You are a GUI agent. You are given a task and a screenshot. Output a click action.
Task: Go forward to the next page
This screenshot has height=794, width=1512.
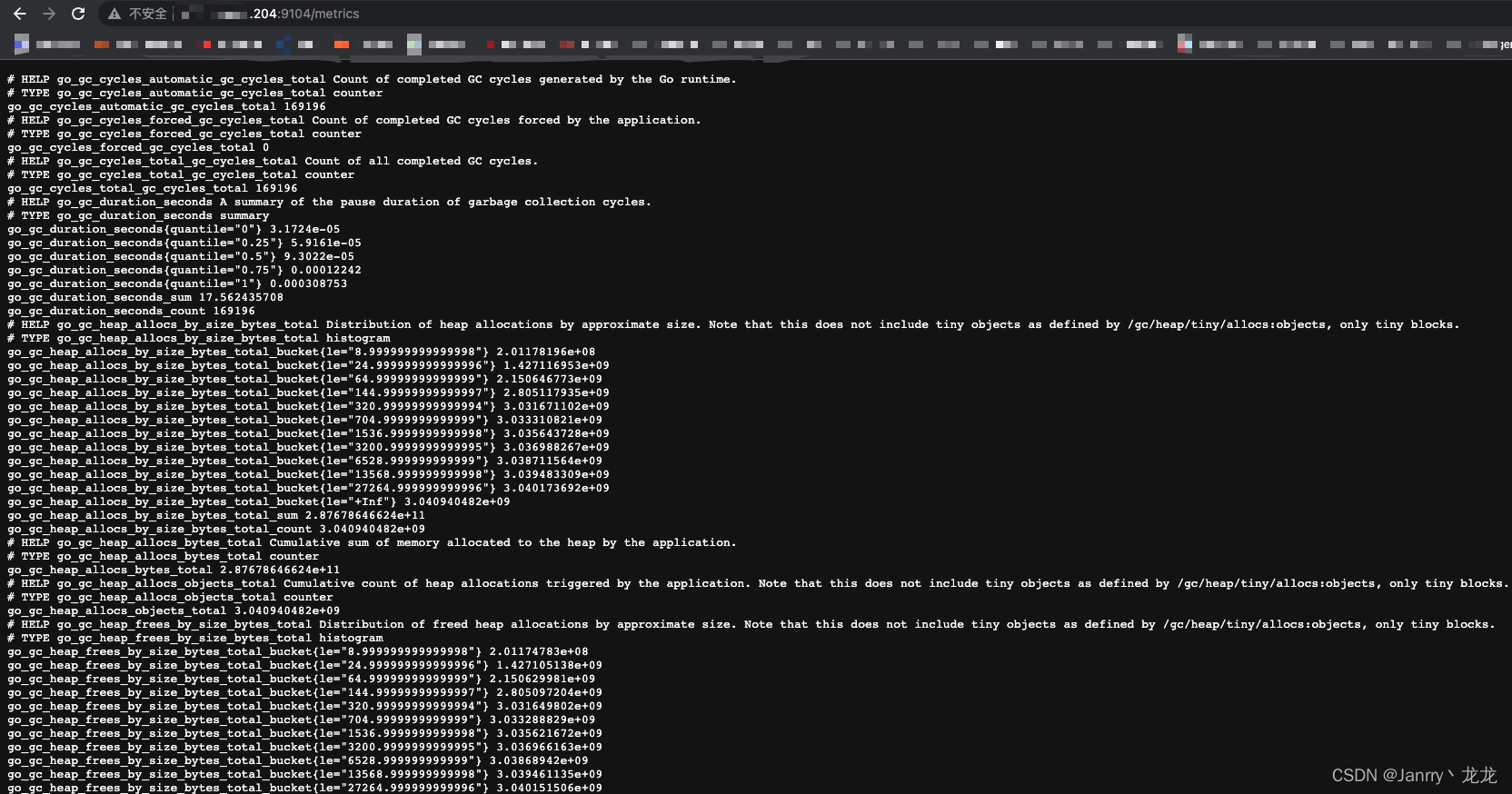click(49, 14)
